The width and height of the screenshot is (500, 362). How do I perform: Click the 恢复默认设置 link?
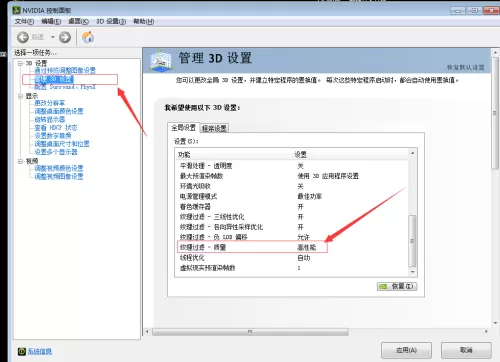466,67
